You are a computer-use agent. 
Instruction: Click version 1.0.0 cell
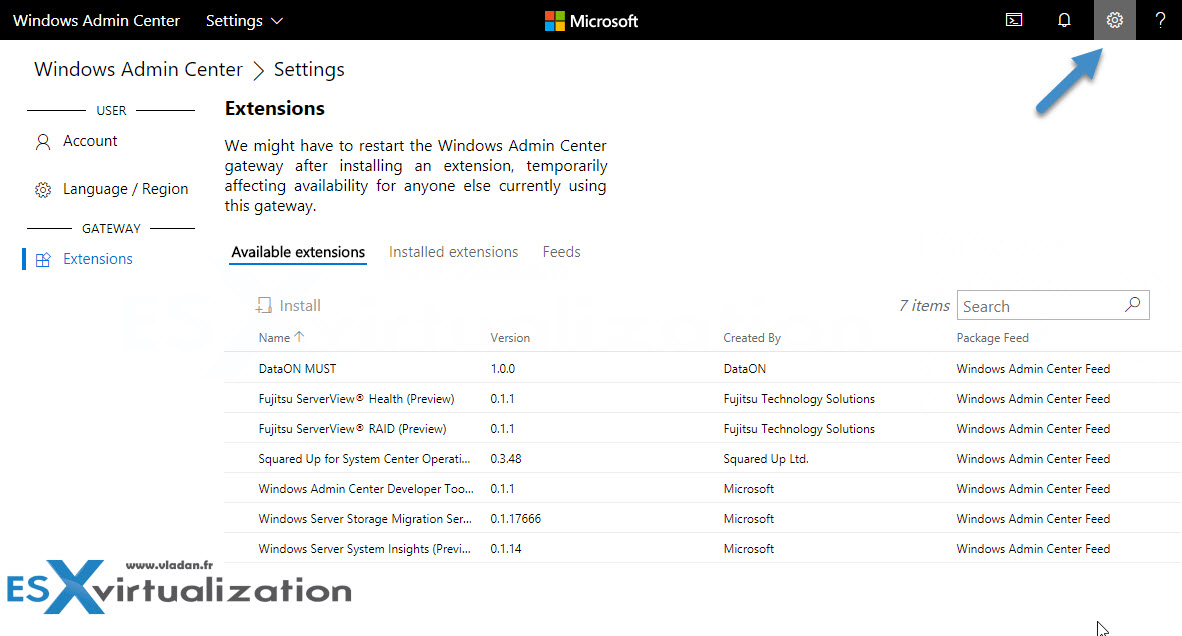503,368
